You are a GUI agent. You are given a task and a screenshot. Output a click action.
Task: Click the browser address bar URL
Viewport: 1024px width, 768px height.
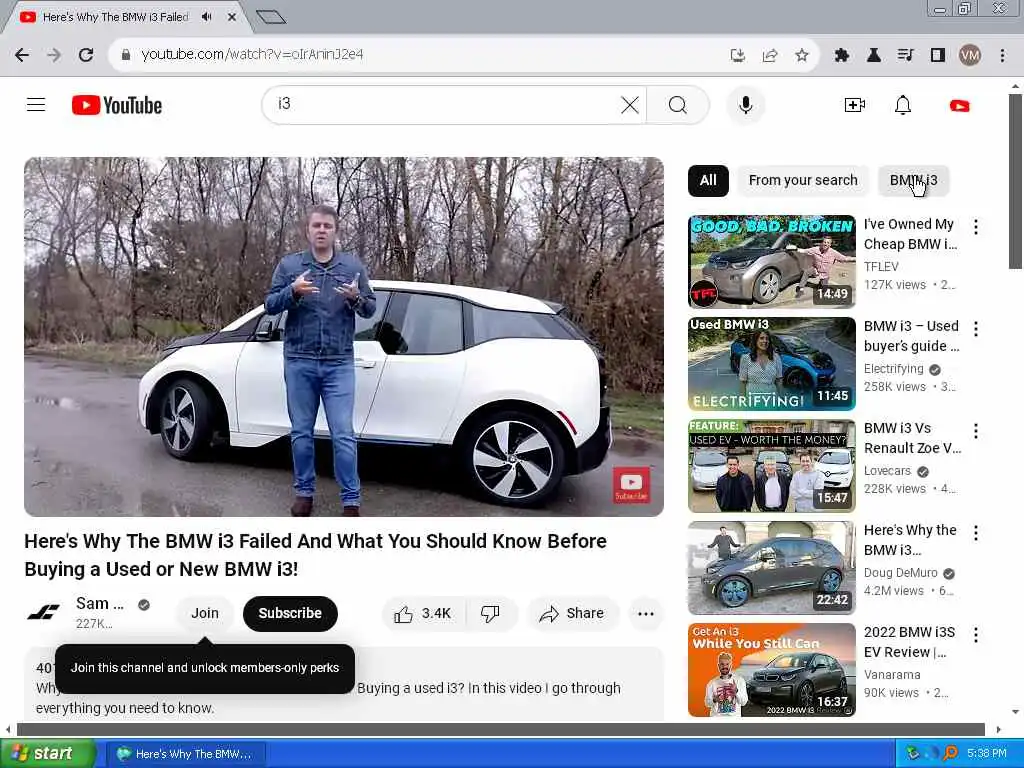point(252,55)
